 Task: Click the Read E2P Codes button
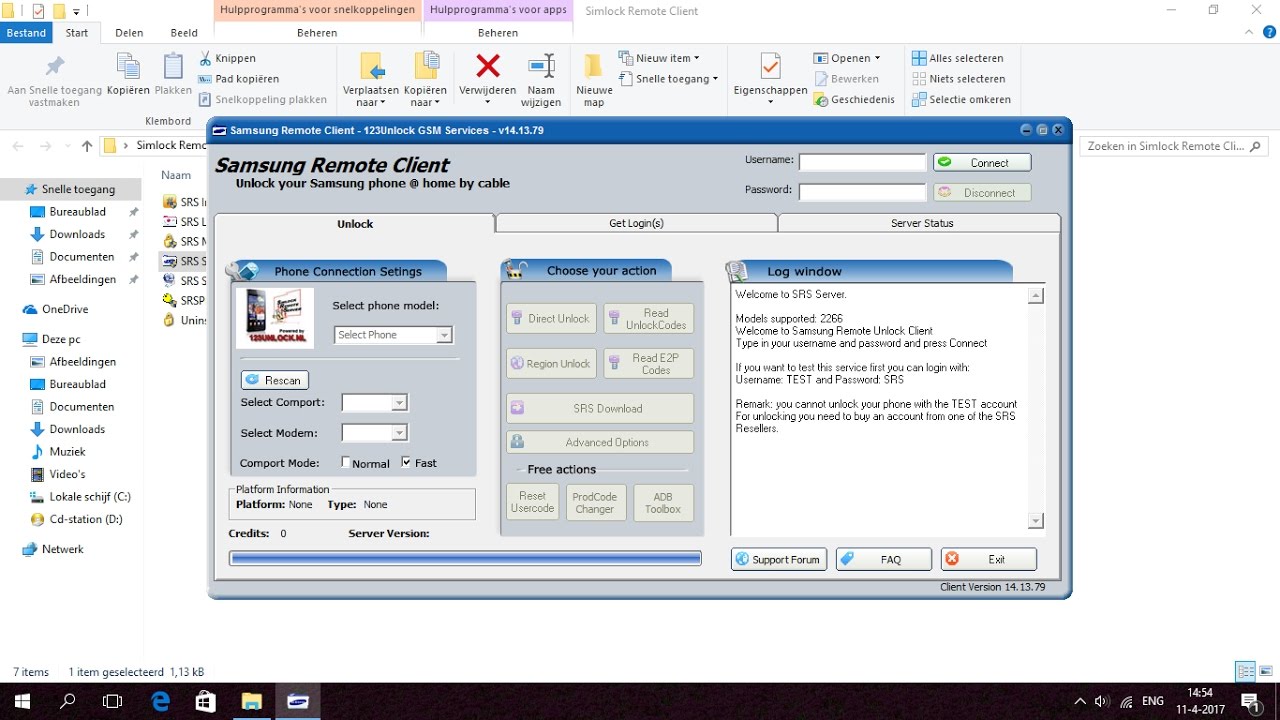point(648,364)
